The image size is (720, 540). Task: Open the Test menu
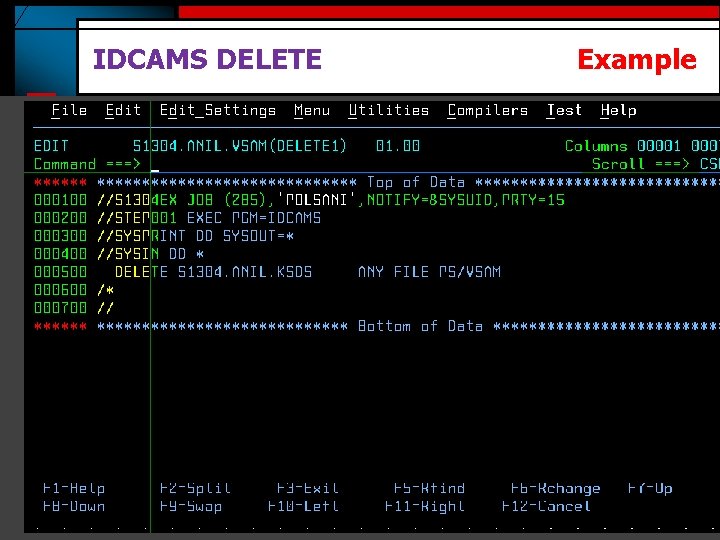pos(564,111)
